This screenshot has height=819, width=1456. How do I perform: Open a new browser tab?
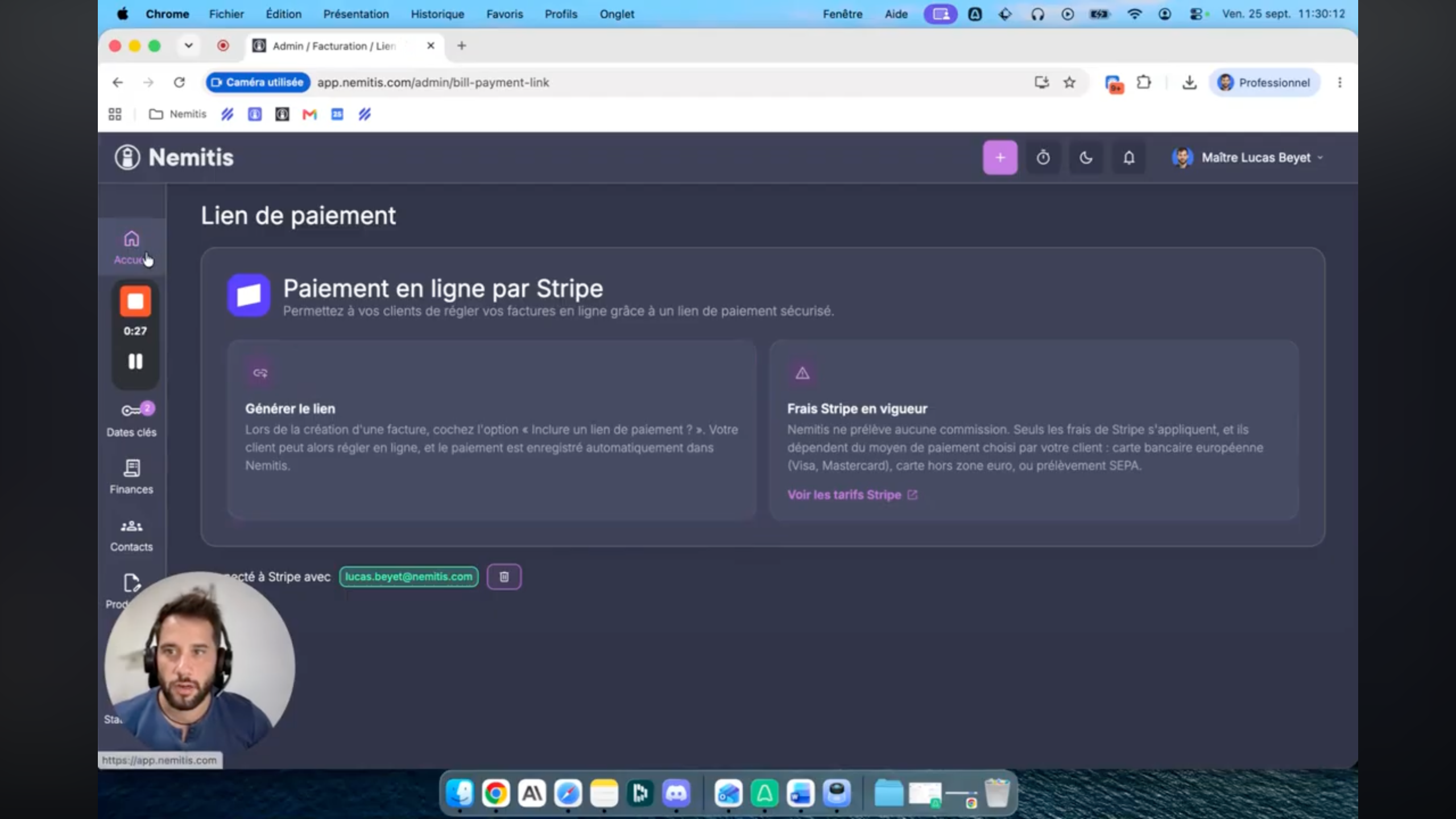[462, 45]
